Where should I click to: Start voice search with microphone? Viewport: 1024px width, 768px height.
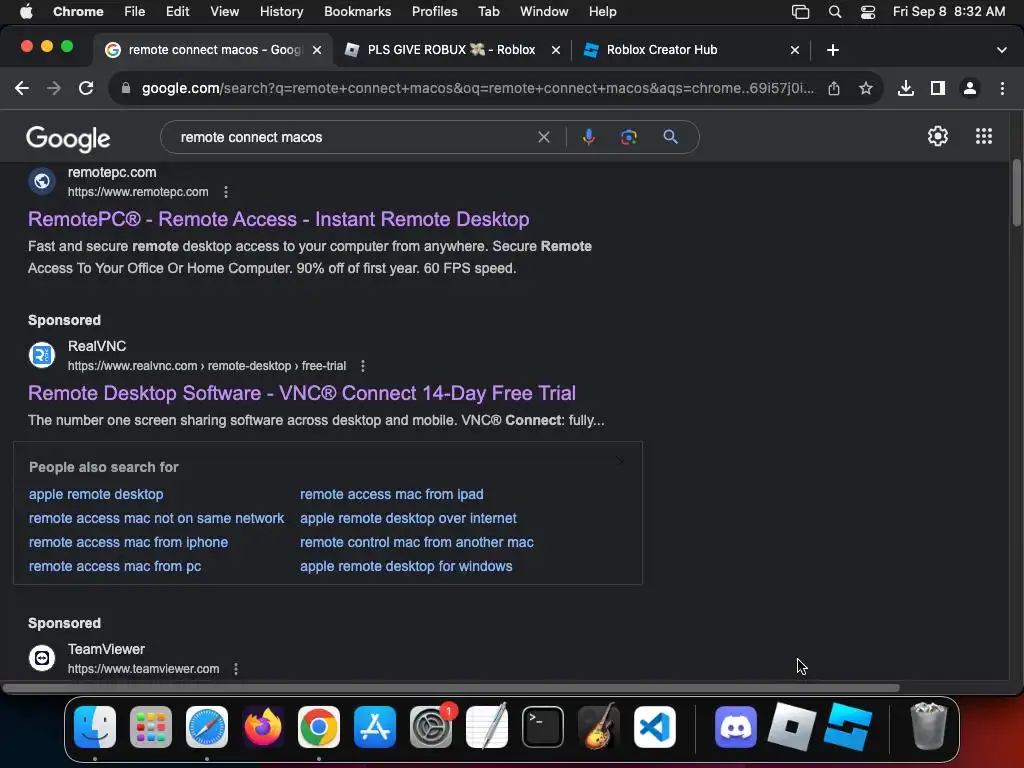pos(588,137)
